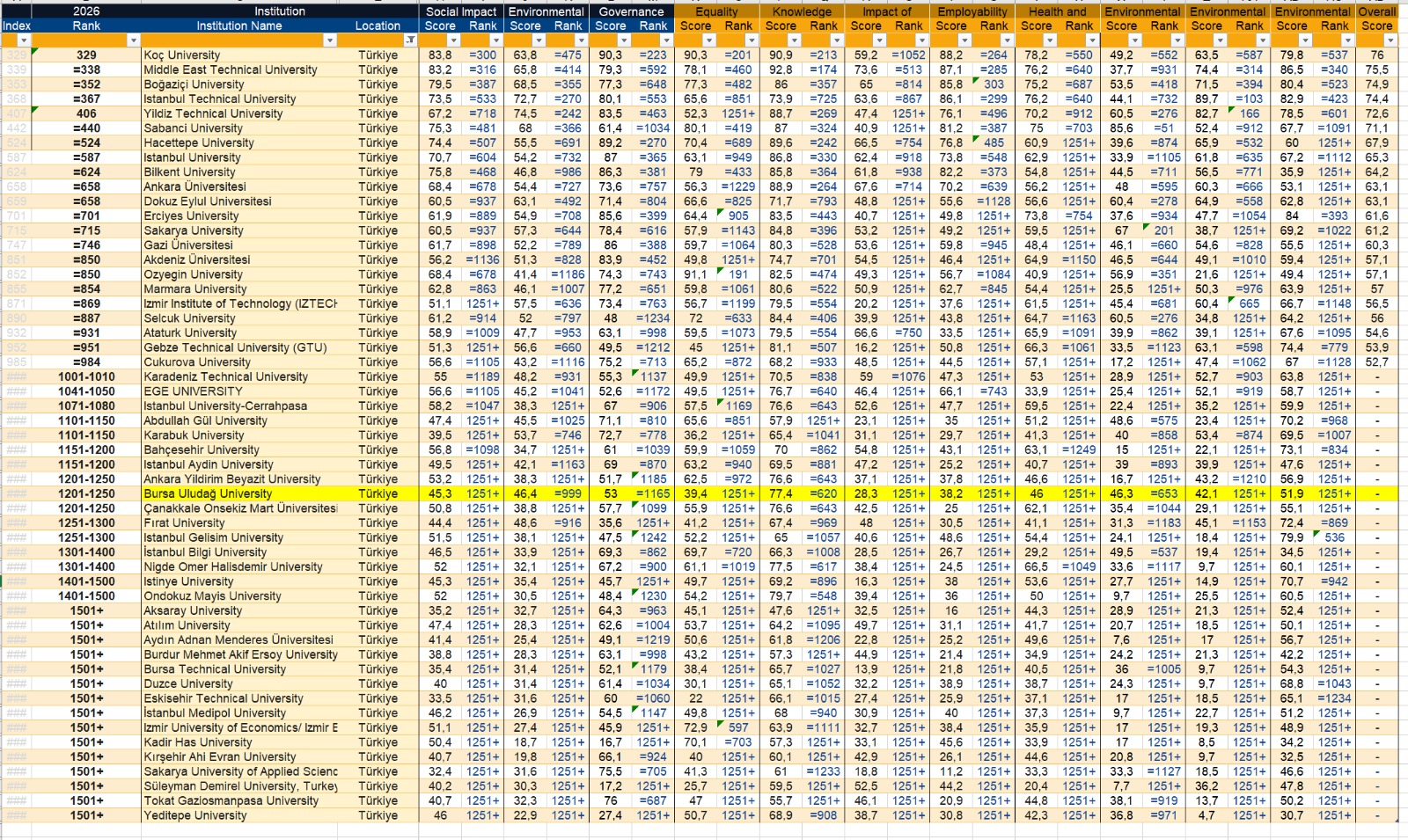Open the active filter on the Location column
This screenshot has height=840, width=1408.
[410, 40]
